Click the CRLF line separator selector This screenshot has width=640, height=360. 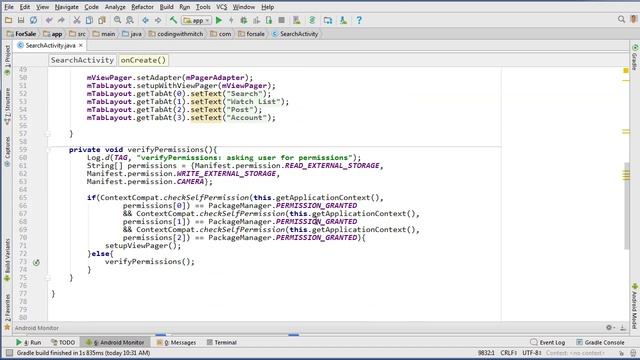pyautogui.click(x=509, y=353)
